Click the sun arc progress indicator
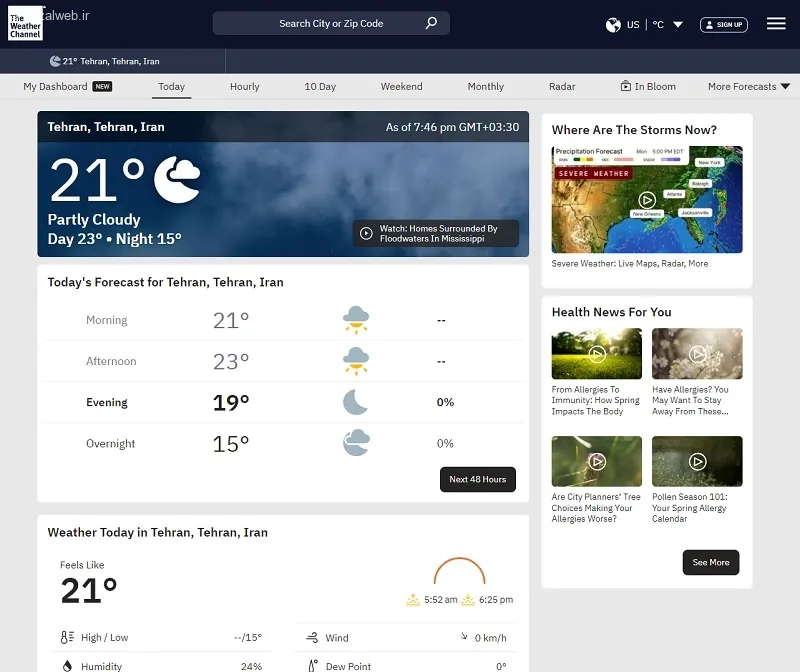This screenshot has height=672, width=800. (459, 570)
